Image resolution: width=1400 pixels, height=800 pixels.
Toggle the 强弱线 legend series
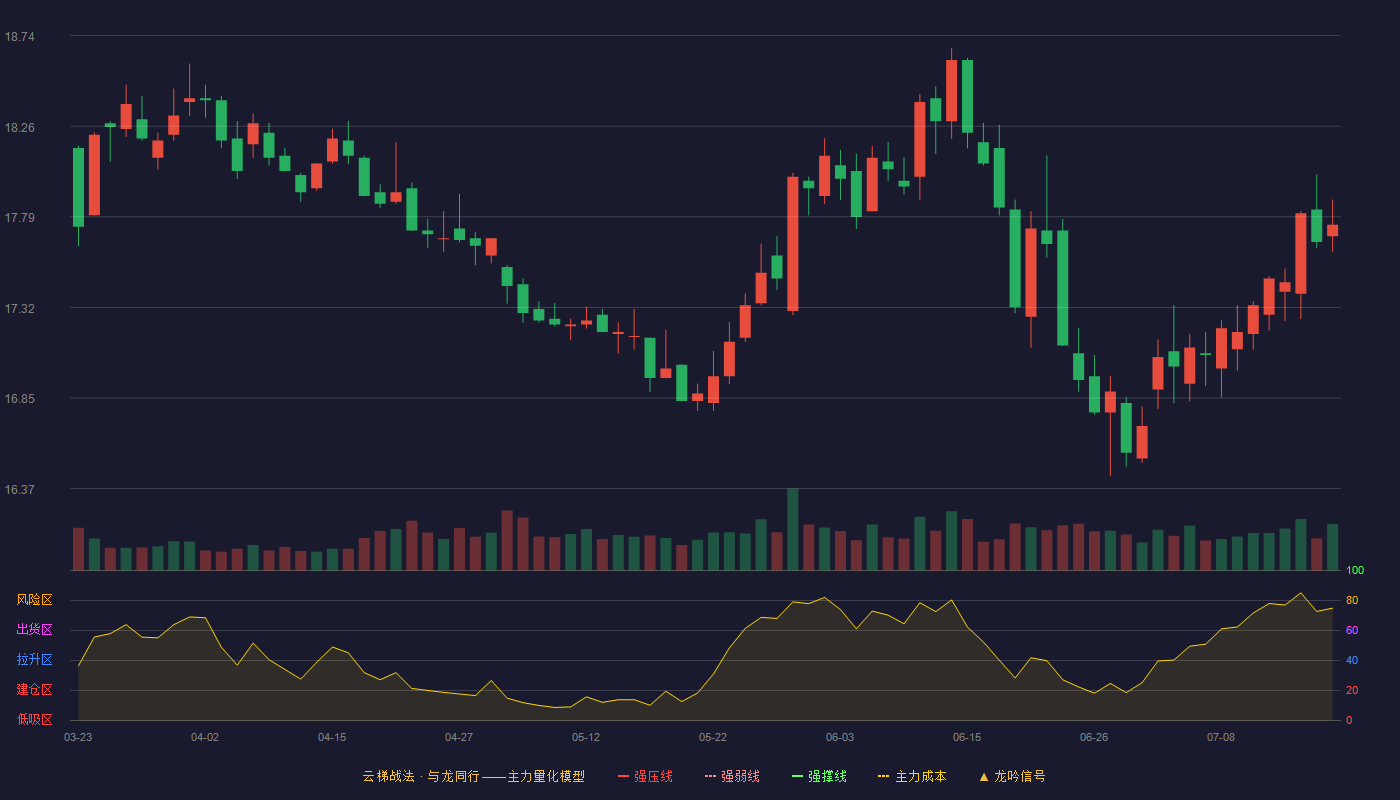coord(732,776)
